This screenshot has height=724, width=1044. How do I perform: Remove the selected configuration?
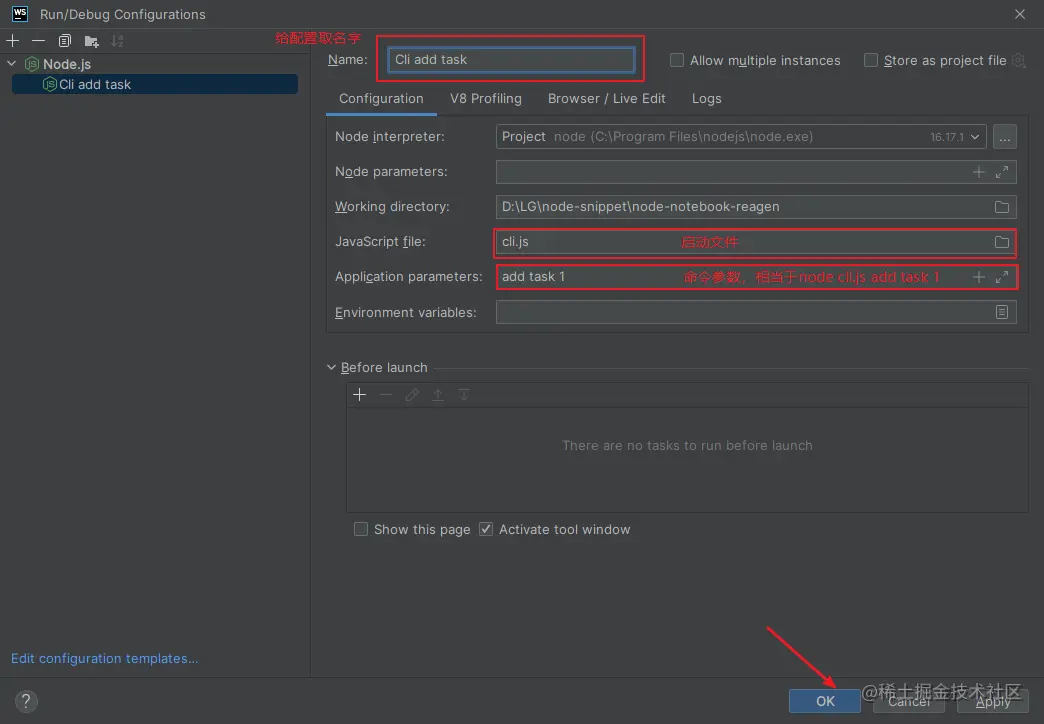pyautogui.click(x=39, y=41)
